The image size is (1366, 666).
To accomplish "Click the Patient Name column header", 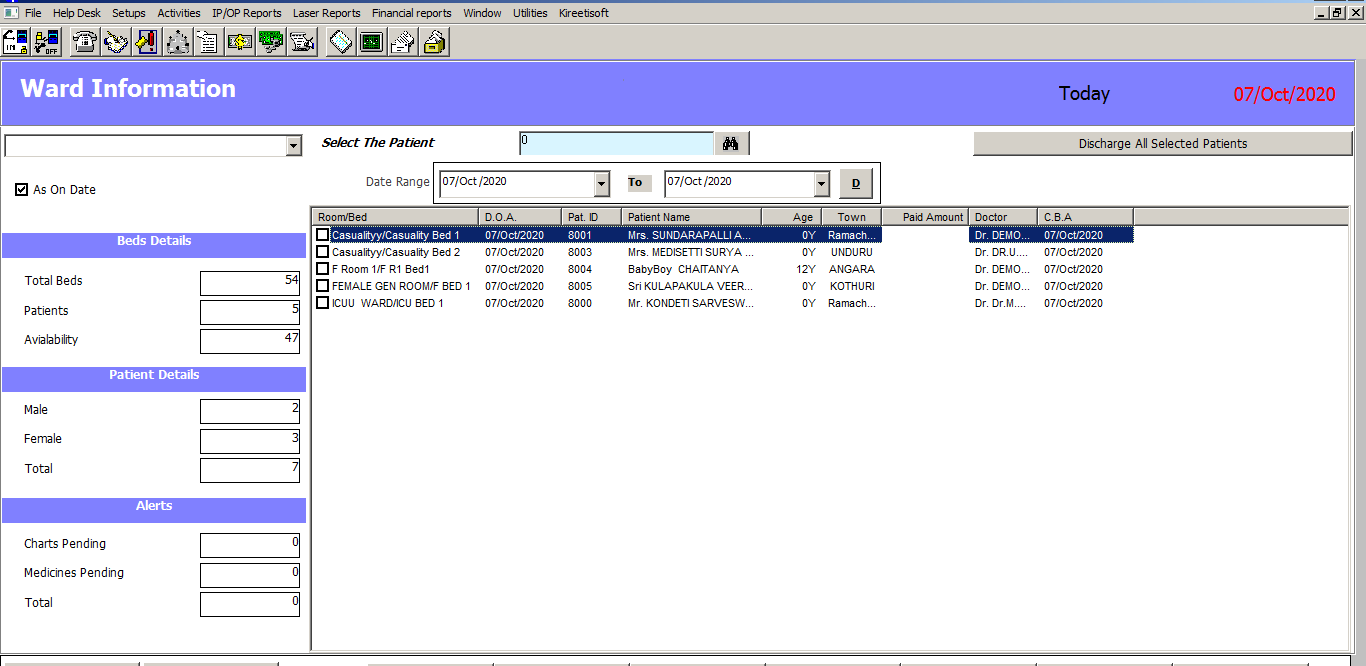I will (690, 217).
